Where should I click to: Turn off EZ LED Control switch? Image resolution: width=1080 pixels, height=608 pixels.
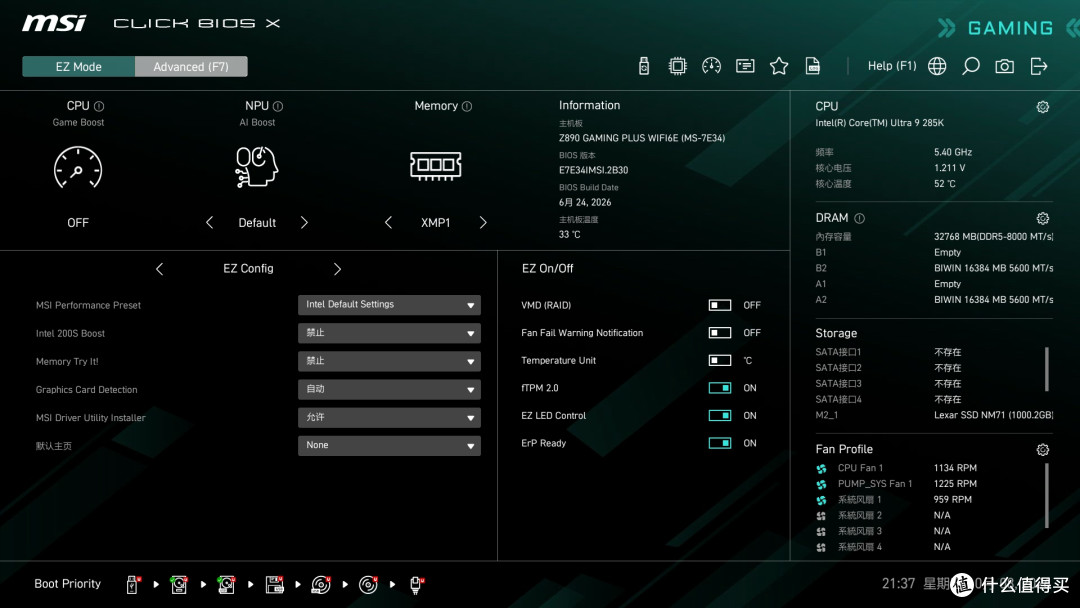click(720, 415)
